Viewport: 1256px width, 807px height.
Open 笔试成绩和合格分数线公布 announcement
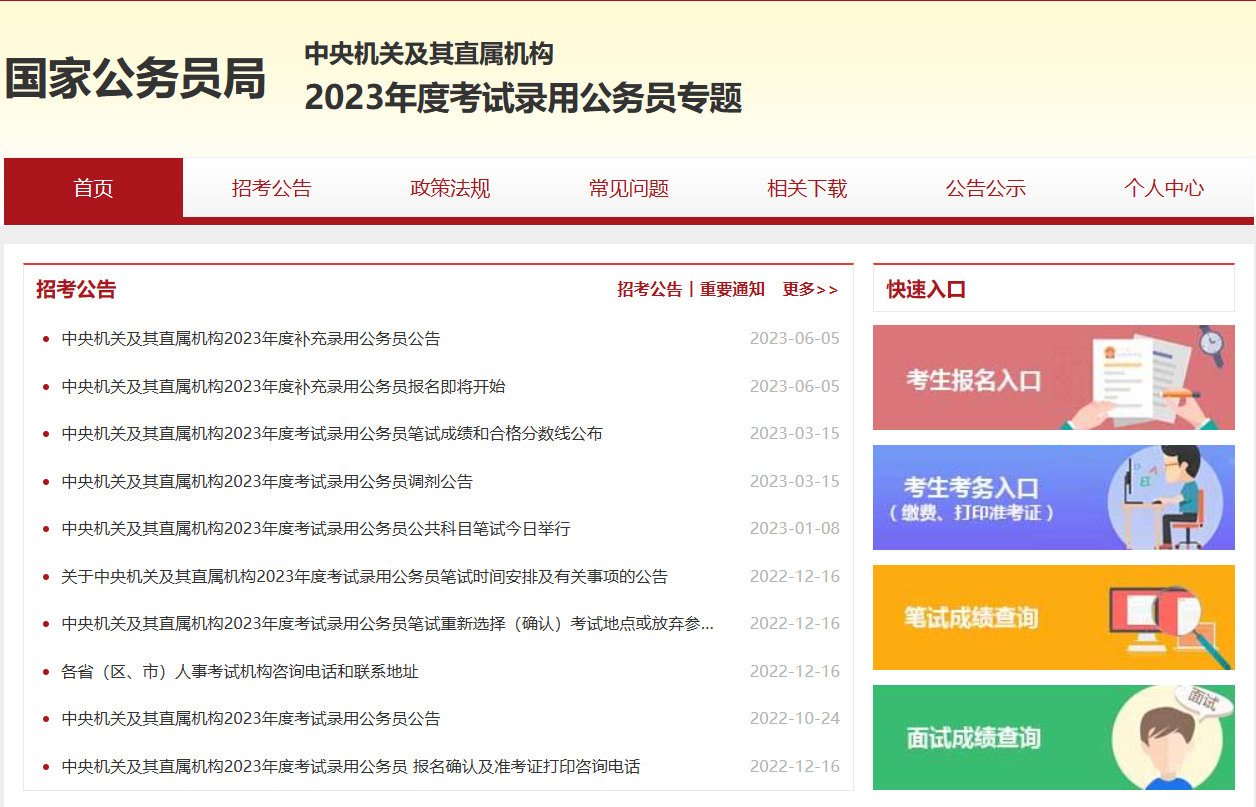pyautogui.click(x=332, y=433)
